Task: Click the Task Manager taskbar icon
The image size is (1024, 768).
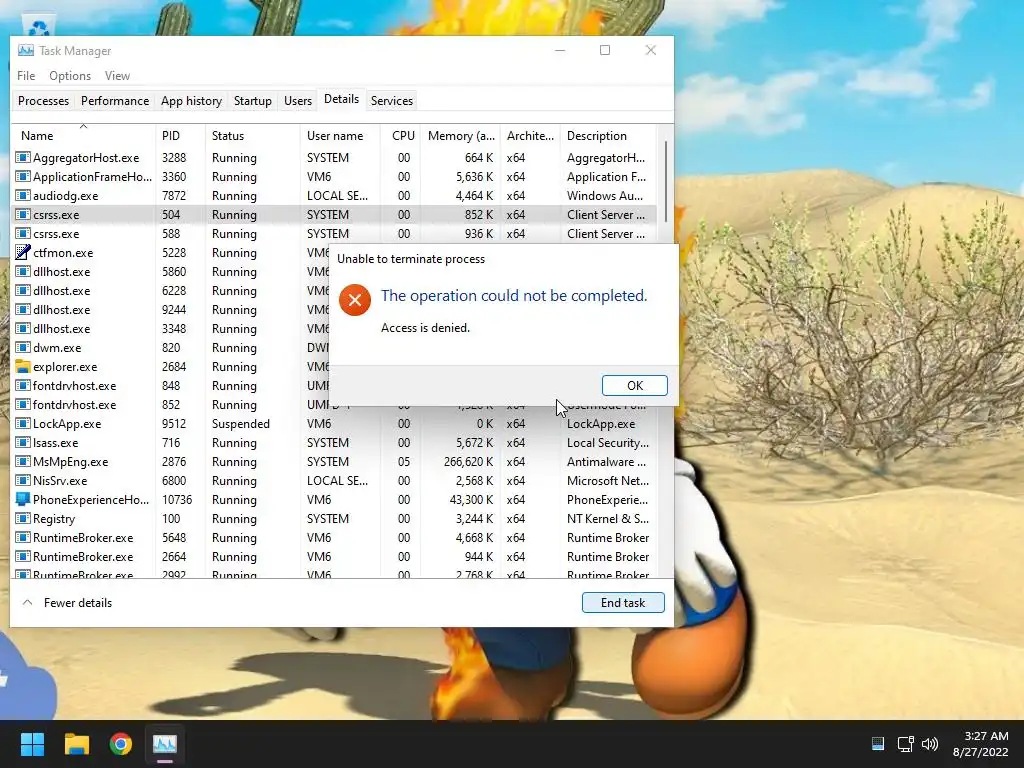Action: click(165, 744)
